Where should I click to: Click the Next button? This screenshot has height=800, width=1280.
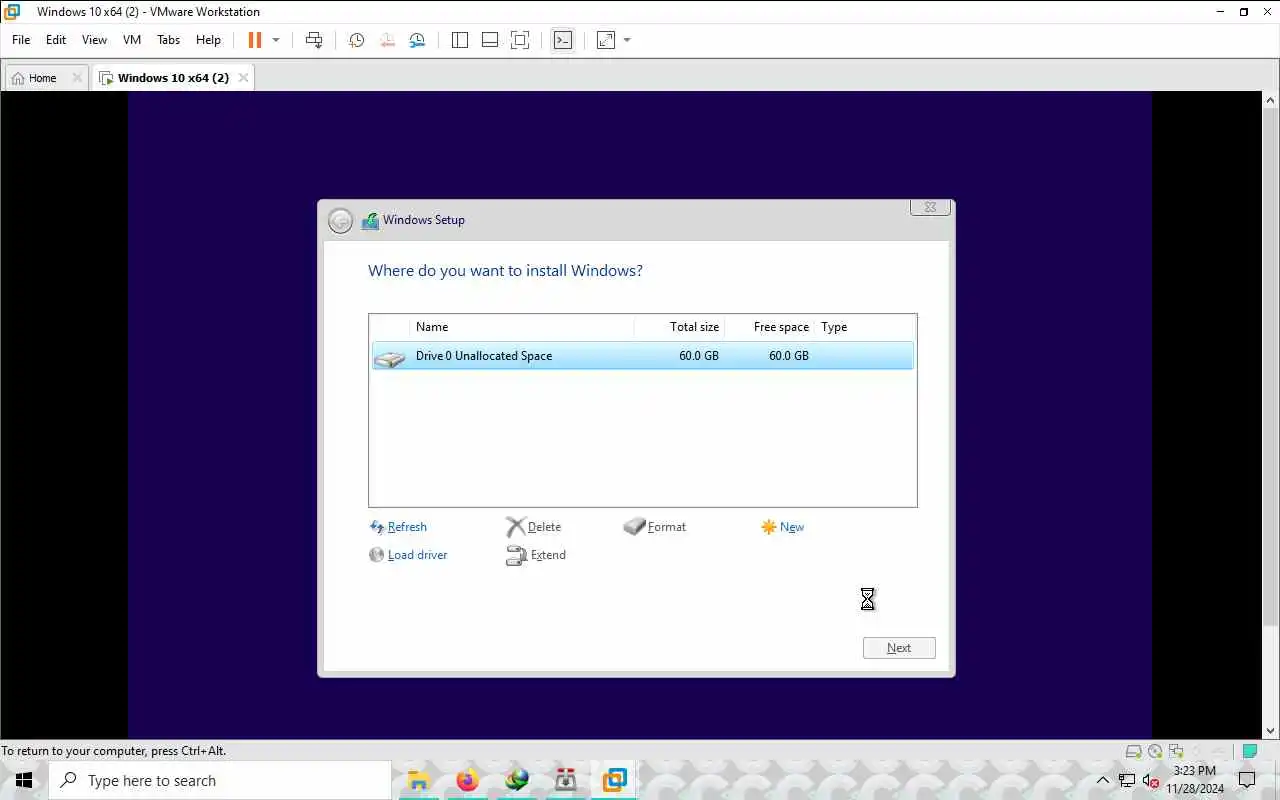point(899,648)
